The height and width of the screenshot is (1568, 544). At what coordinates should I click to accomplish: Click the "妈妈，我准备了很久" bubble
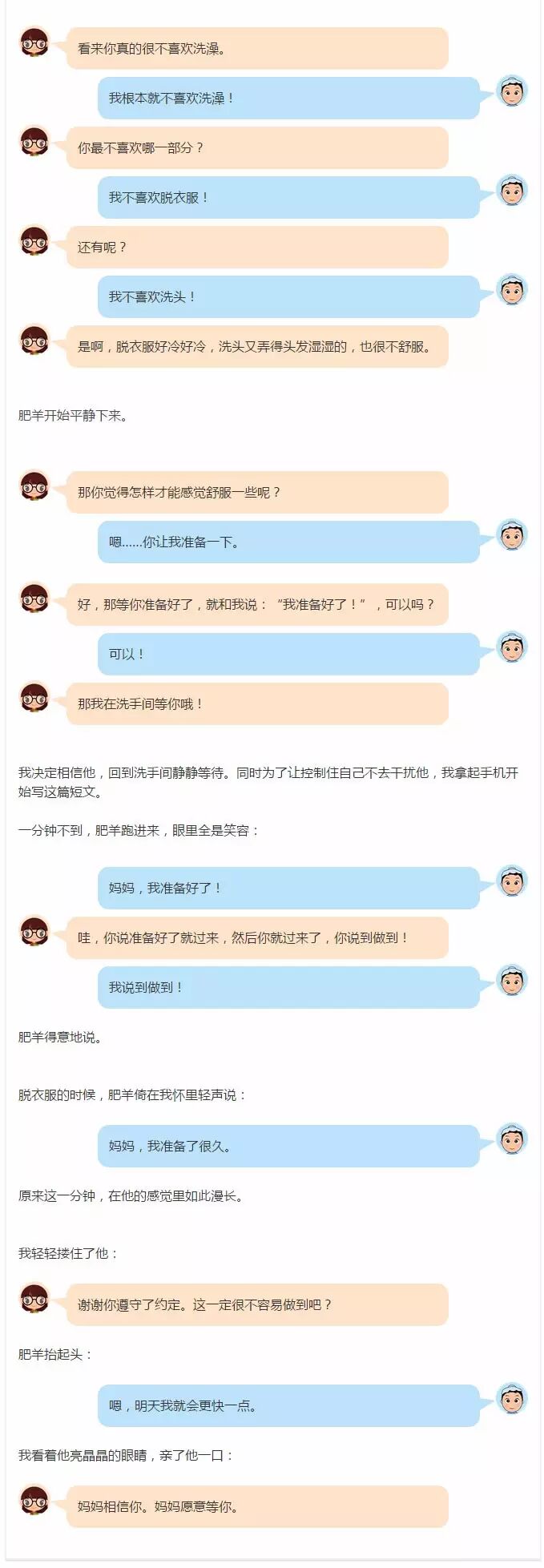pos(288,1146)
